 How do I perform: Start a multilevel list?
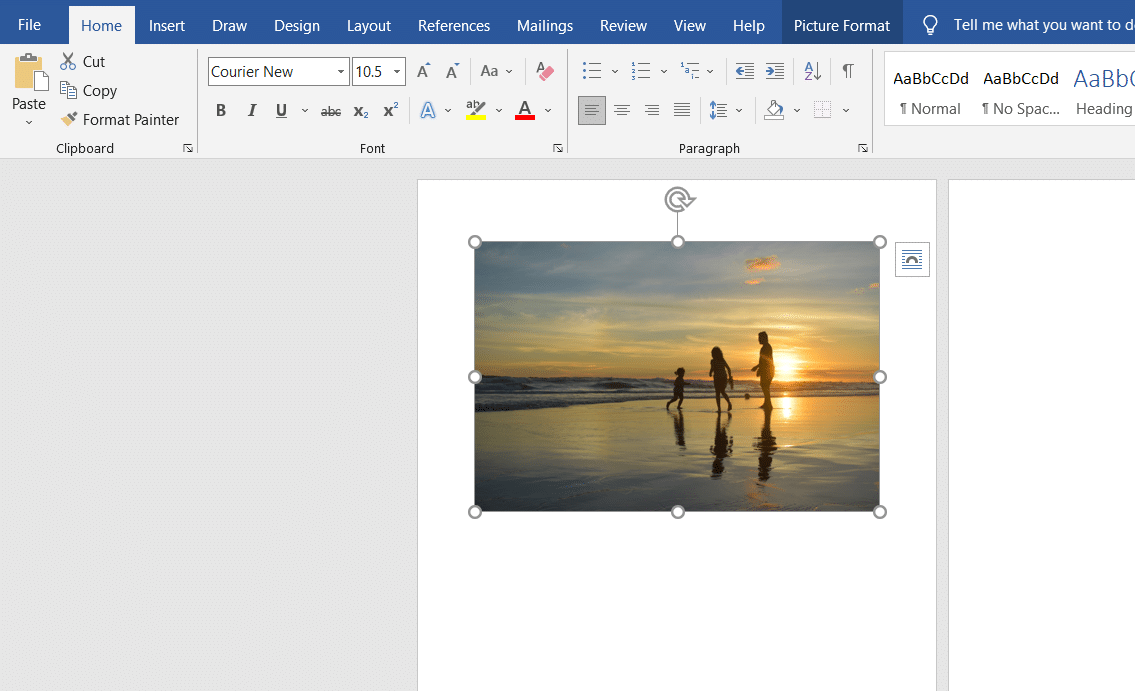(x=690, y=71)
